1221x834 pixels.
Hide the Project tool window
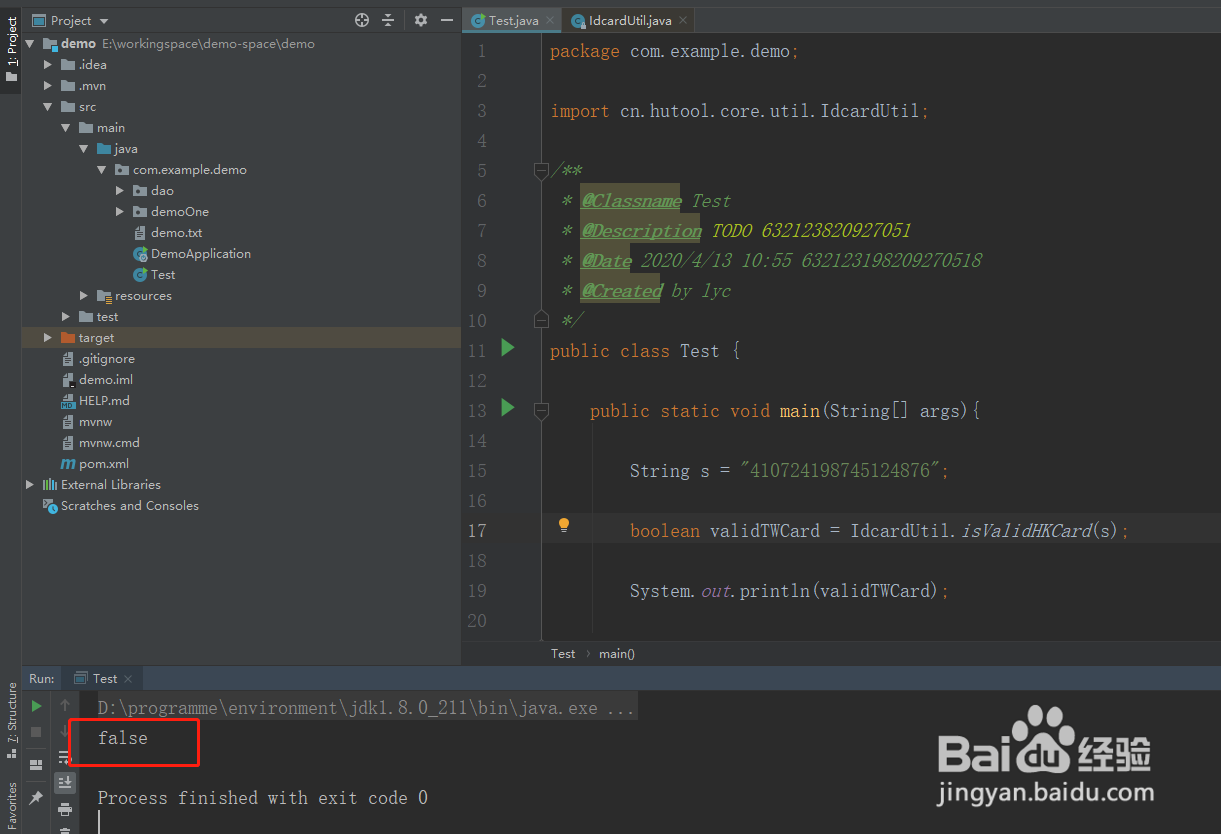[447, 20]
